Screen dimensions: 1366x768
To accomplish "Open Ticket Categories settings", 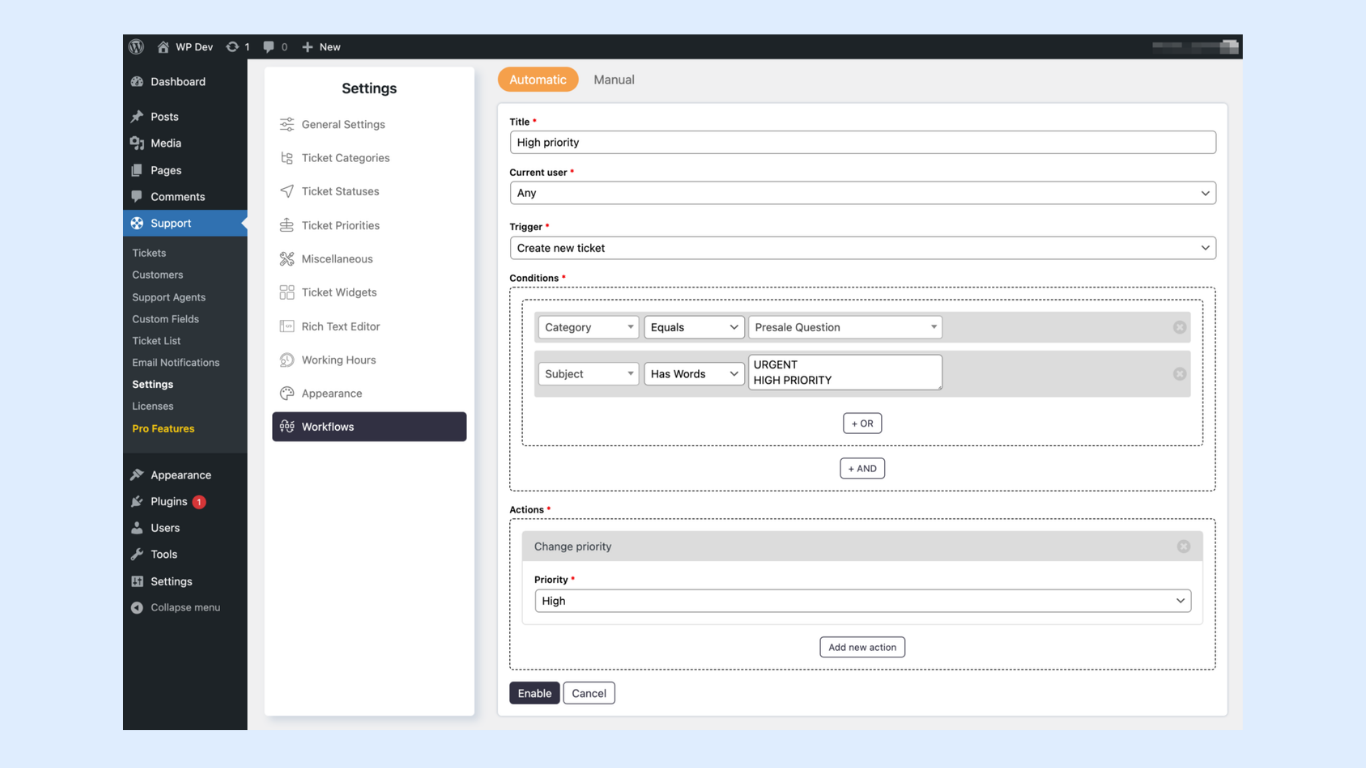I will coord(345,158).
